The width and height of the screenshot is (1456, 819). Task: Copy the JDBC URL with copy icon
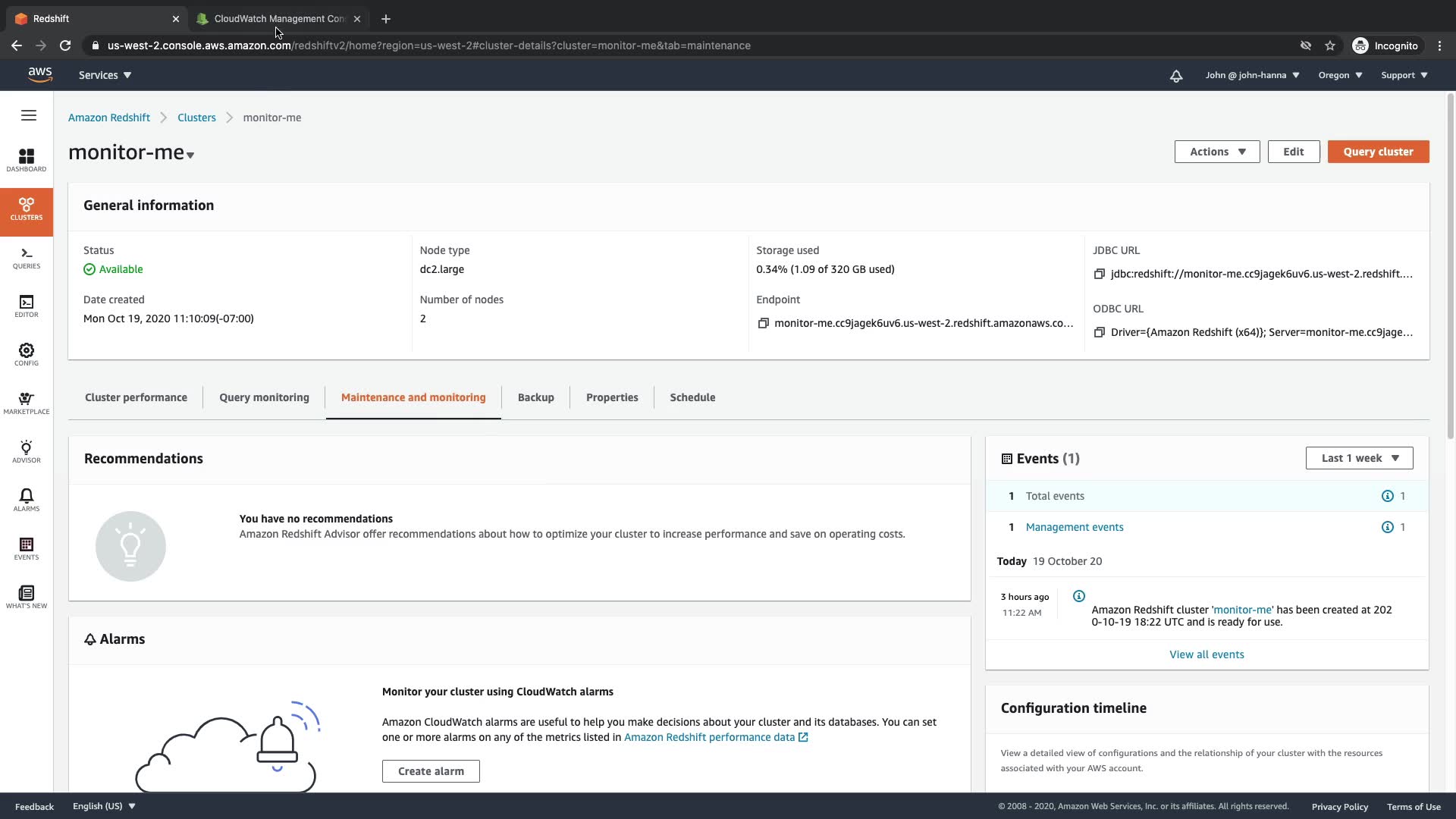click(1099, 275)
